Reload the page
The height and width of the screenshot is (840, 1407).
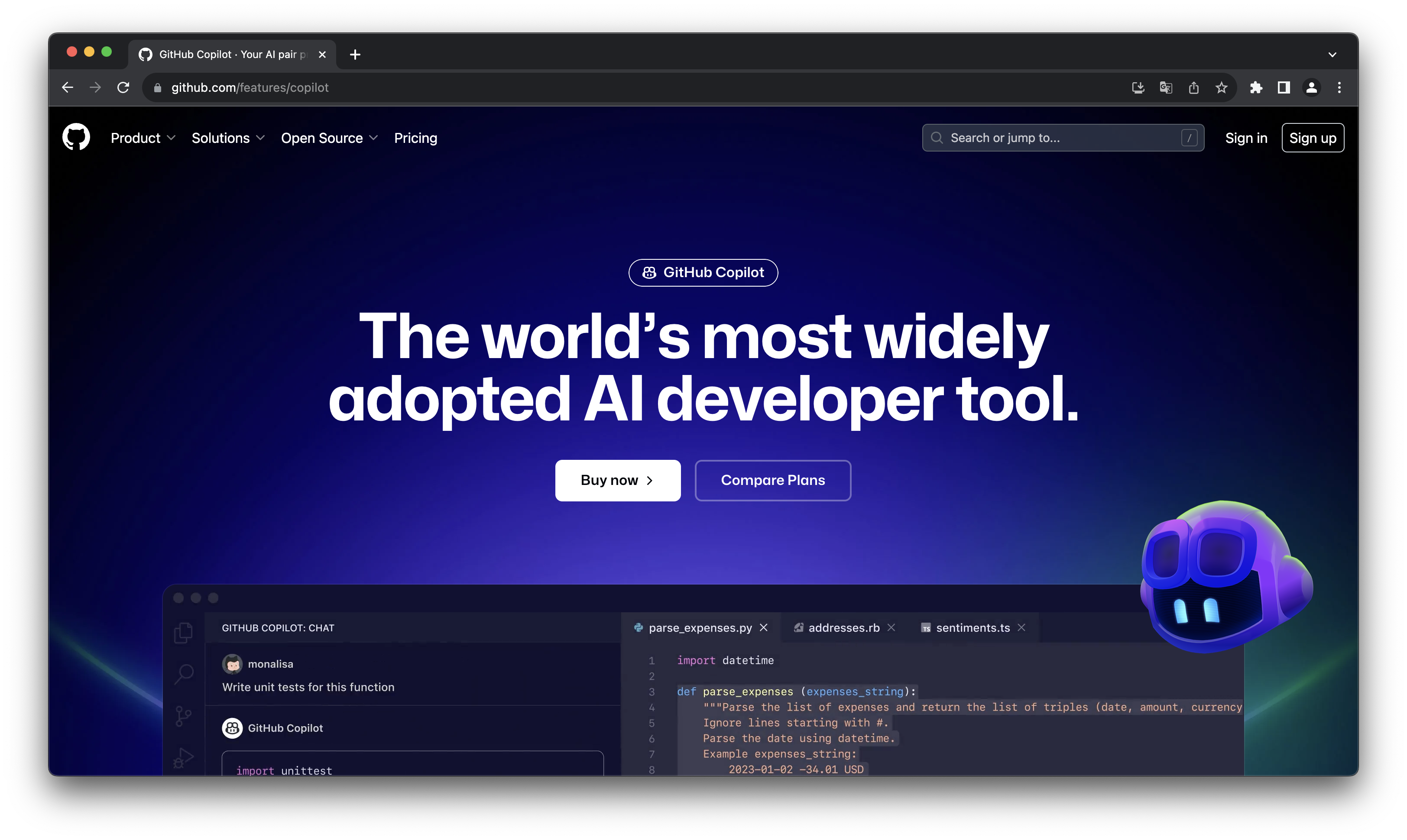(x=123, y=88)
